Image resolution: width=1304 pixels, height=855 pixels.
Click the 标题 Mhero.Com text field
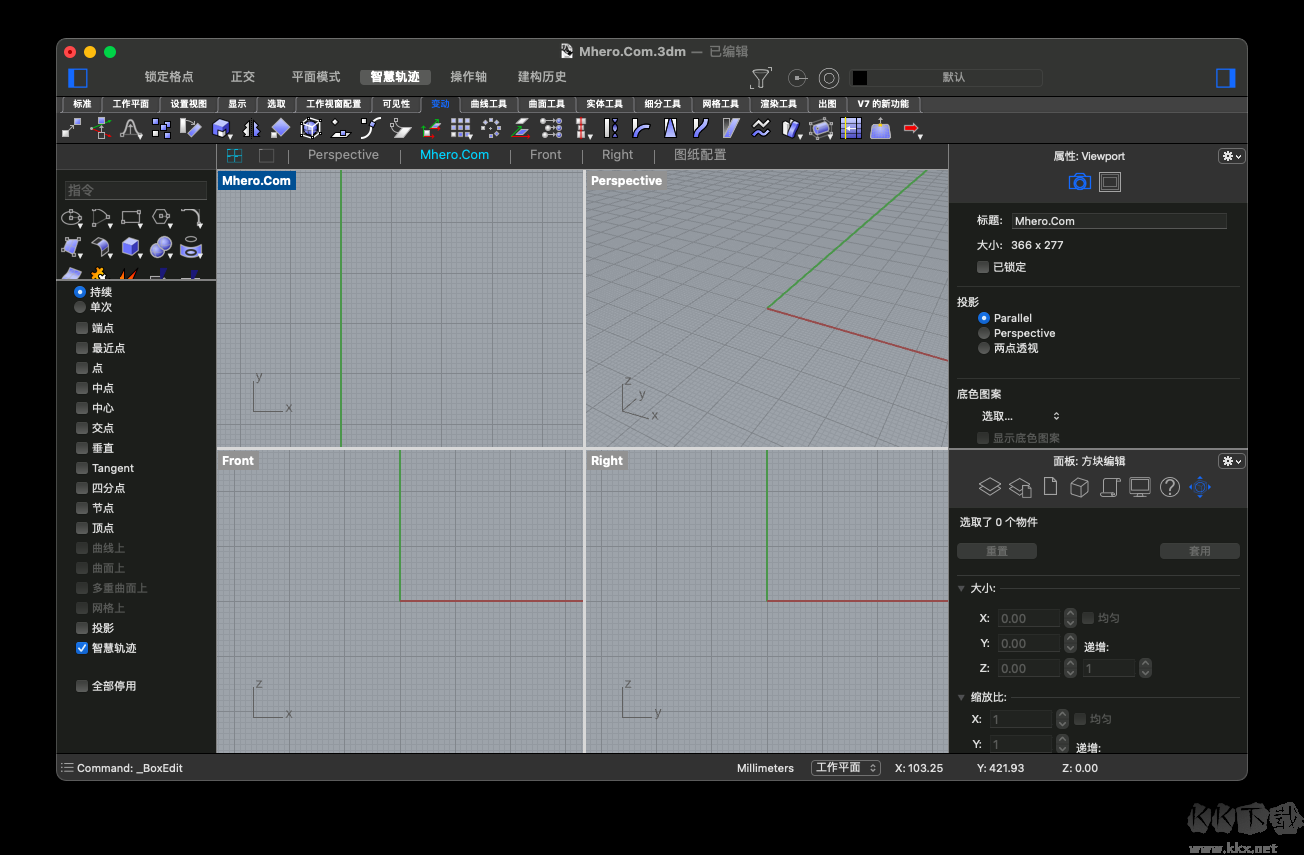[1118, 221]
